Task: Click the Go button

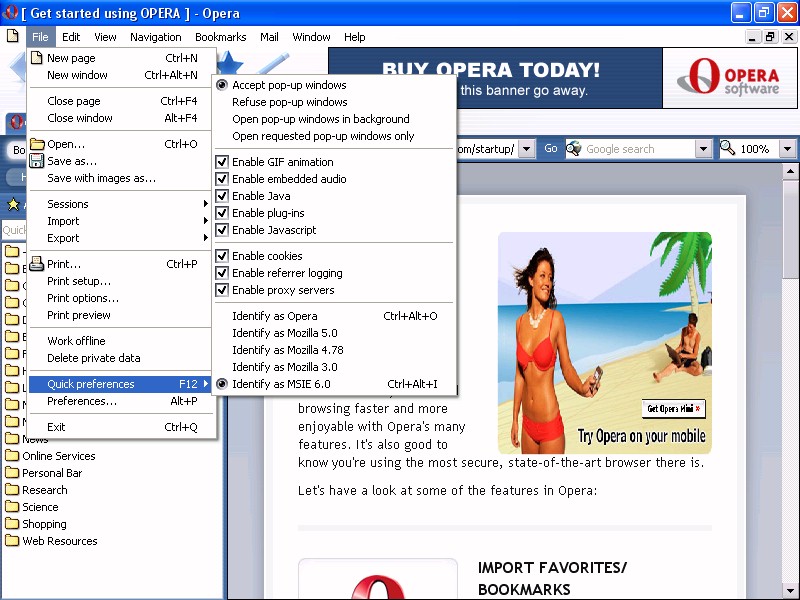Action: pyautogui.click(x=551, y=148)
